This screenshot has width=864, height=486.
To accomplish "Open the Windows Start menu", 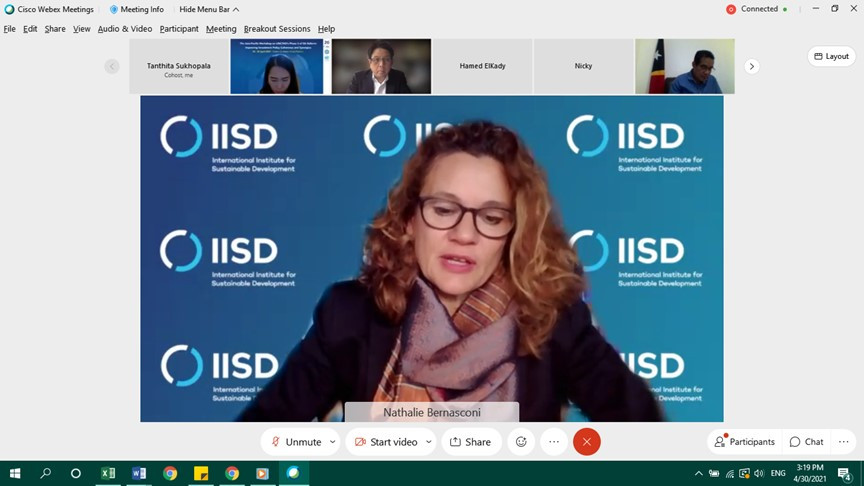I will 15,473.
